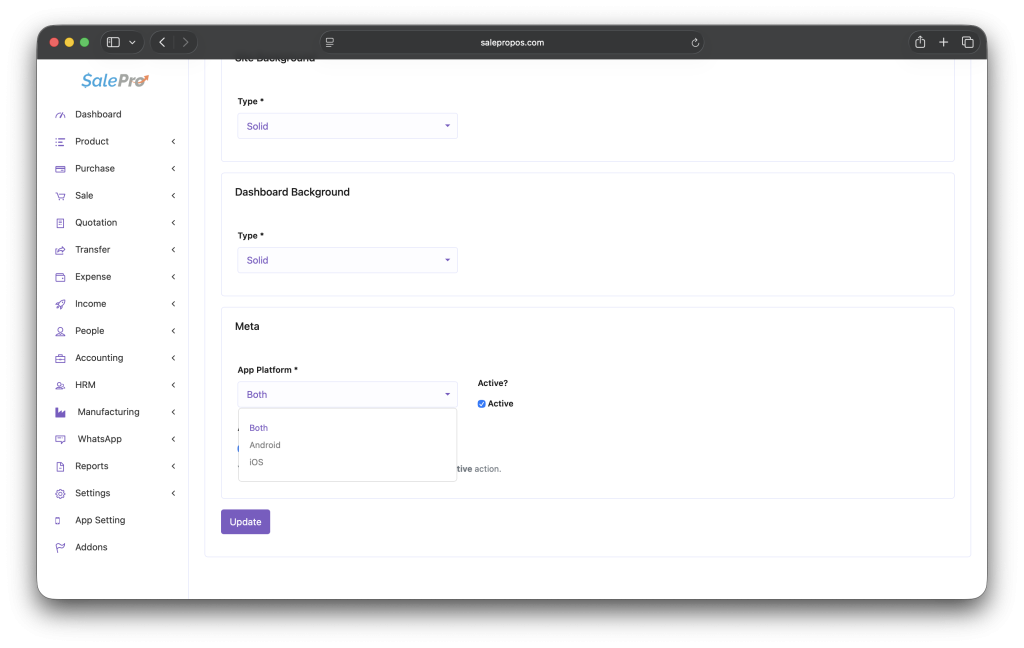The height and width of the screenshot is (648, 1024).
Task: Click the Safari share icon
Action: pos(919,42)
